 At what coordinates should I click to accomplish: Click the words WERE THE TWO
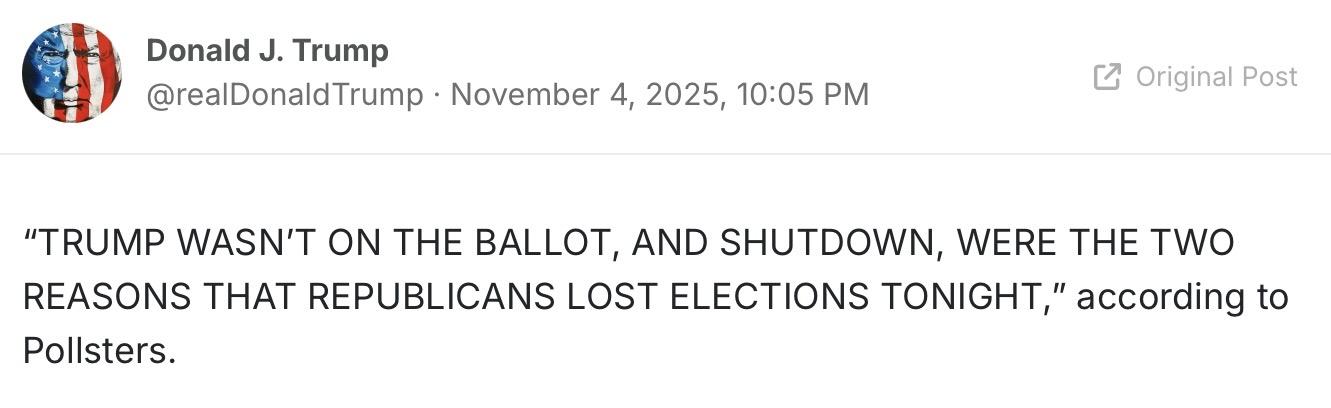1100,243
